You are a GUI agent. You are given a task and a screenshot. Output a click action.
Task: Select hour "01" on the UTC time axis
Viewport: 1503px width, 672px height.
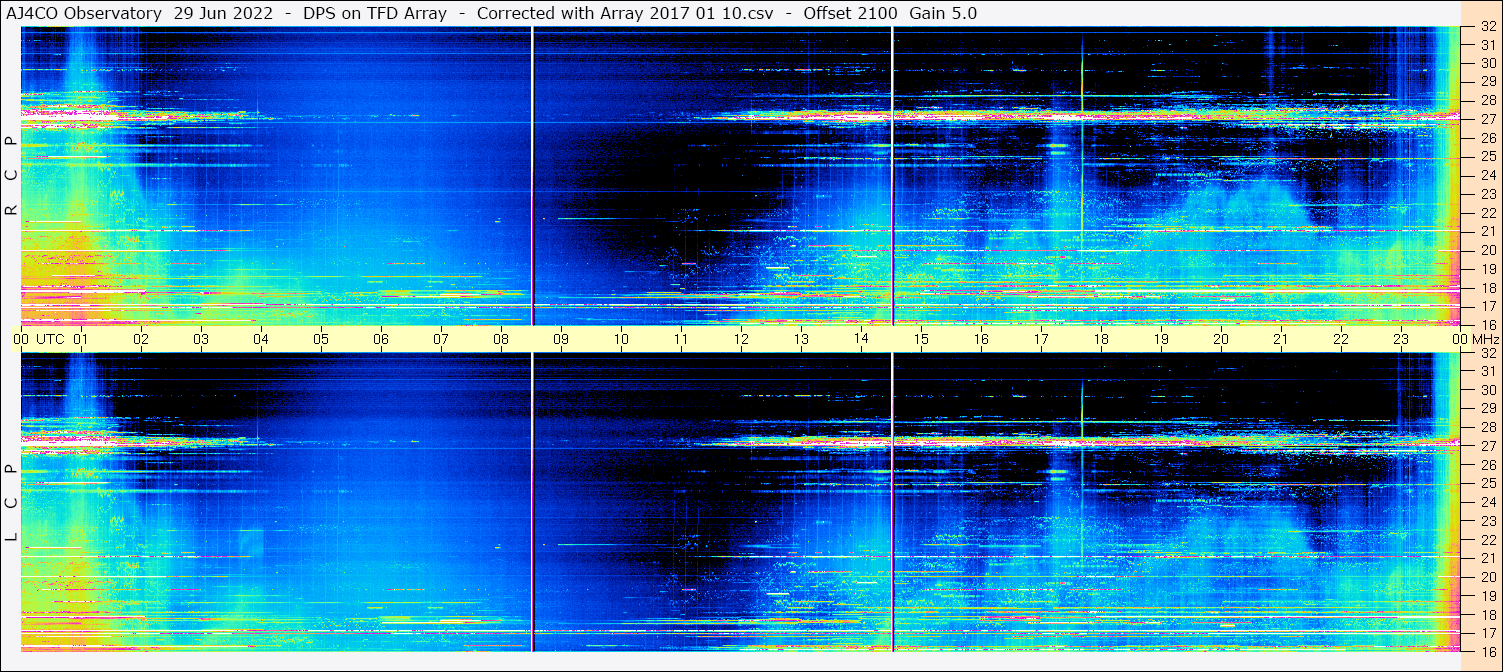pyautogui.click(x=81, y=339)
